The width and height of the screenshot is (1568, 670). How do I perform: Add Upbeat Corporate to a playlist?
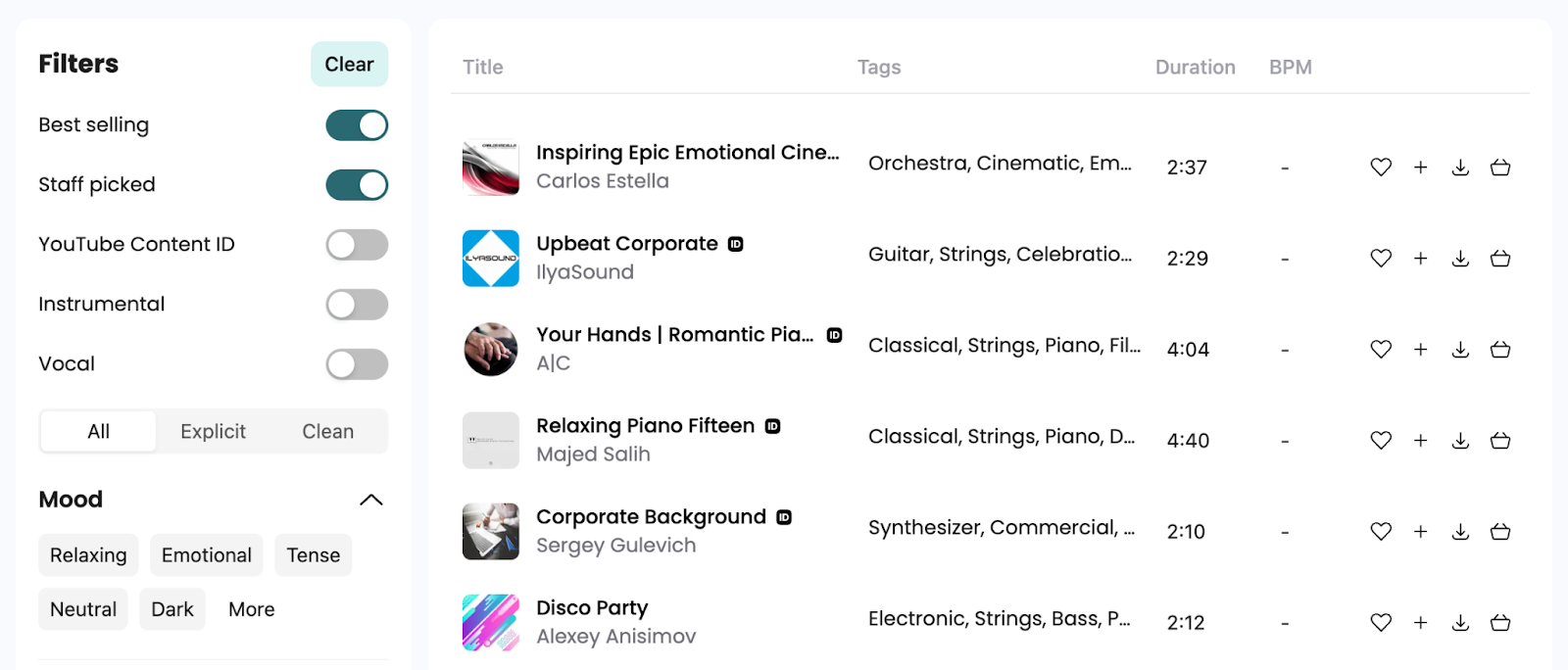tap(1420, 258)
